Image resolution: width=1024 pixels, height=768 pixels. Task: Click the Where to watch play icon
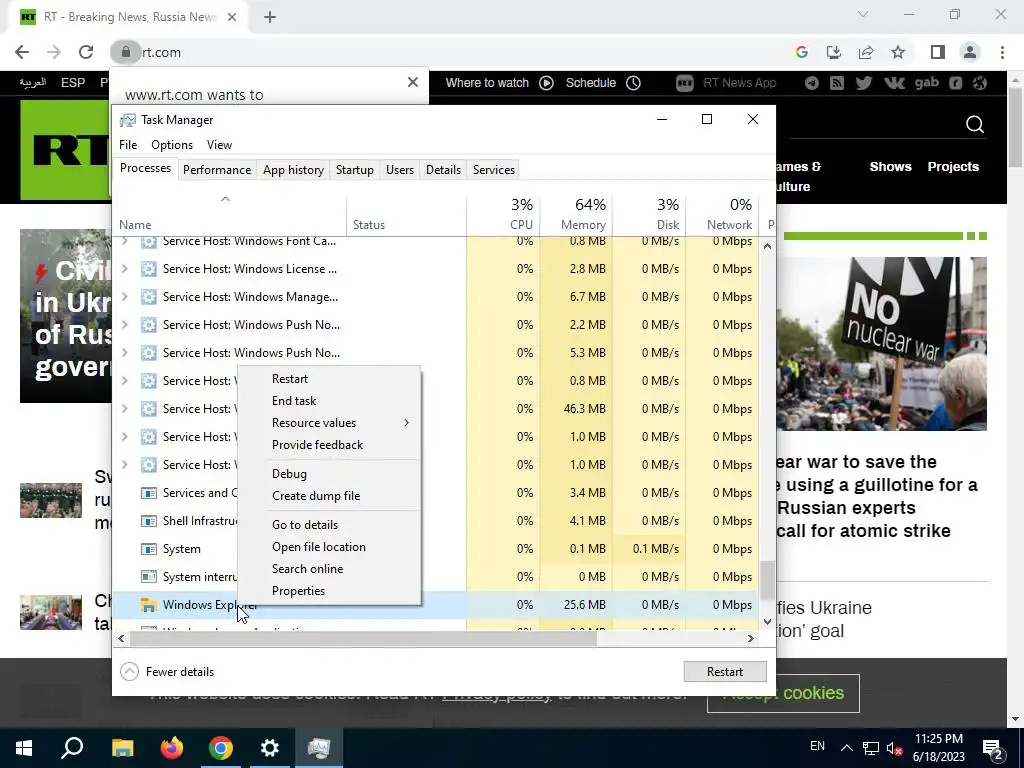[547, 83]
